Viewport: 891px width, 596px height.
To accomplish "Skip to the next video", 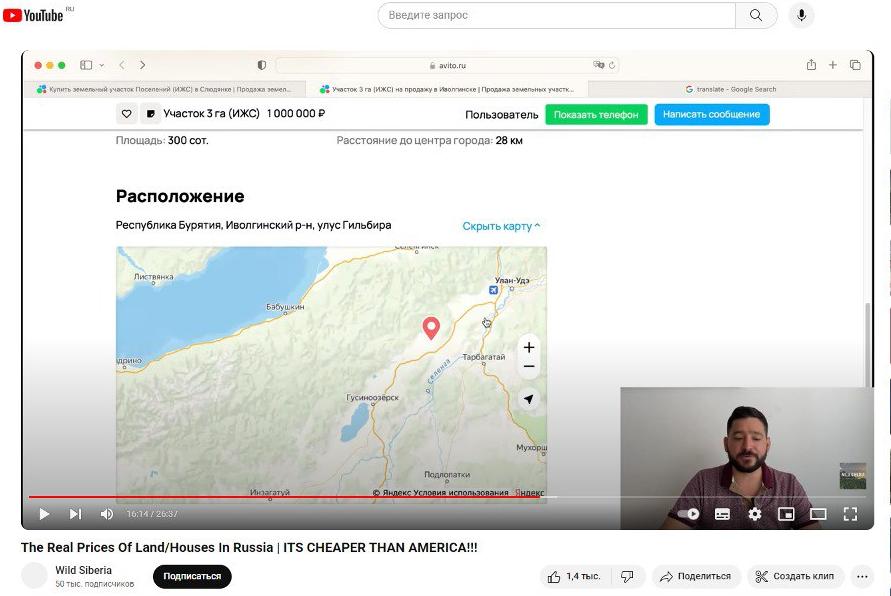I will [x=75, y=514].
